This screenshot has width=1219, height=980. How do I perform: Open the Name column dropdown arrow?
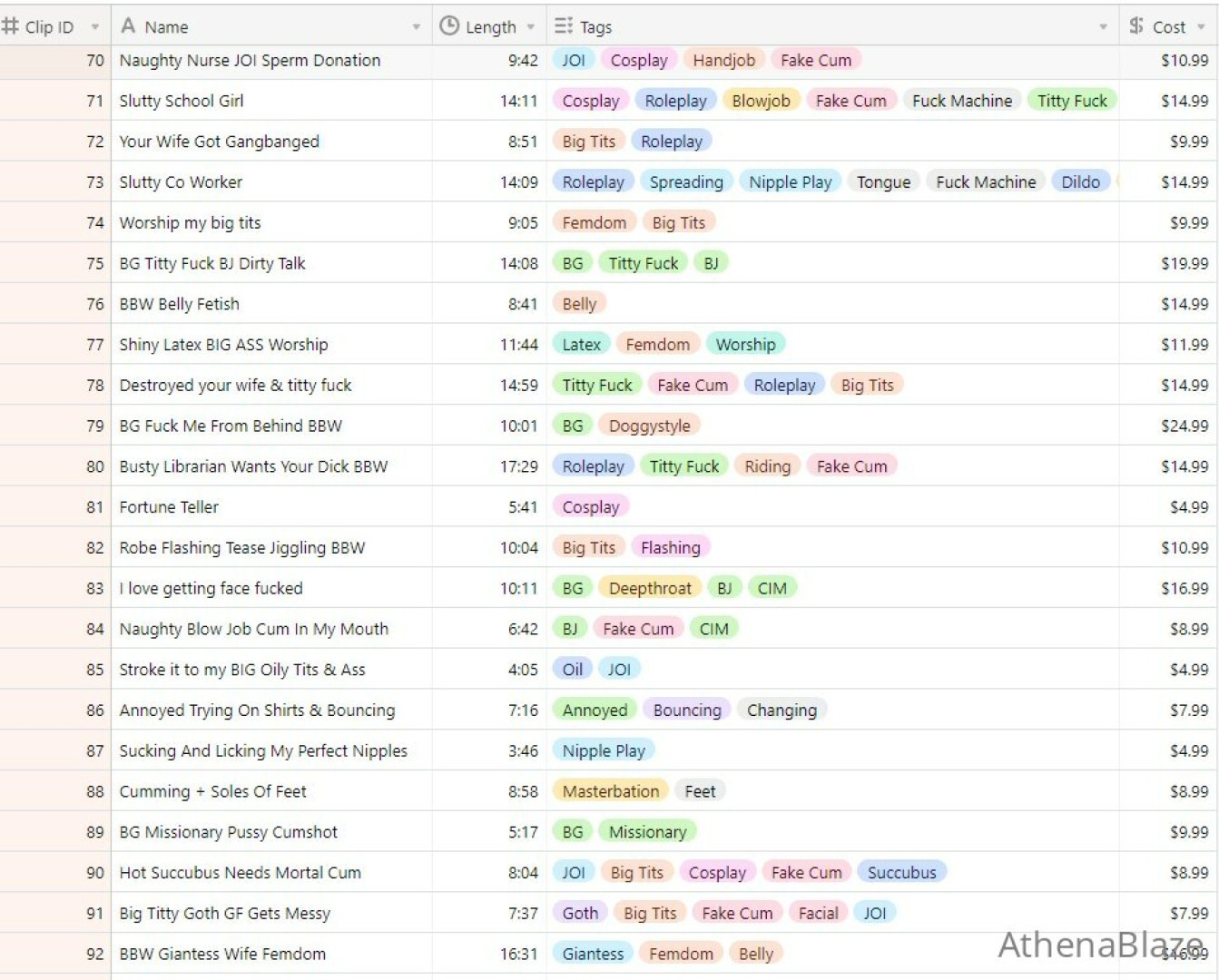pyautogui.click(x=416, y=27)
